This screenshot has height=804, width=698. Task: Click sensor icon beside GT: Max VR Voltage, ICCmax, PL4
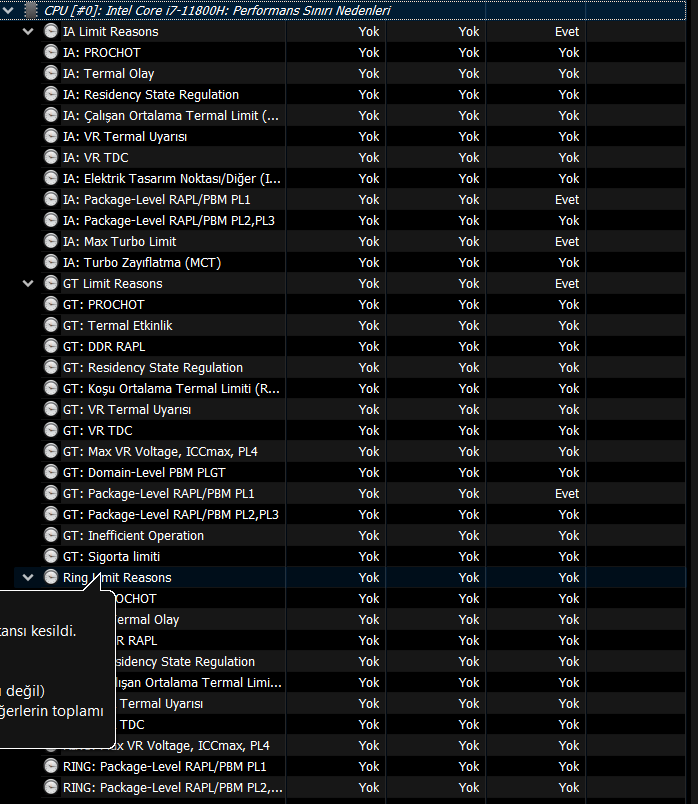[51, 452]
